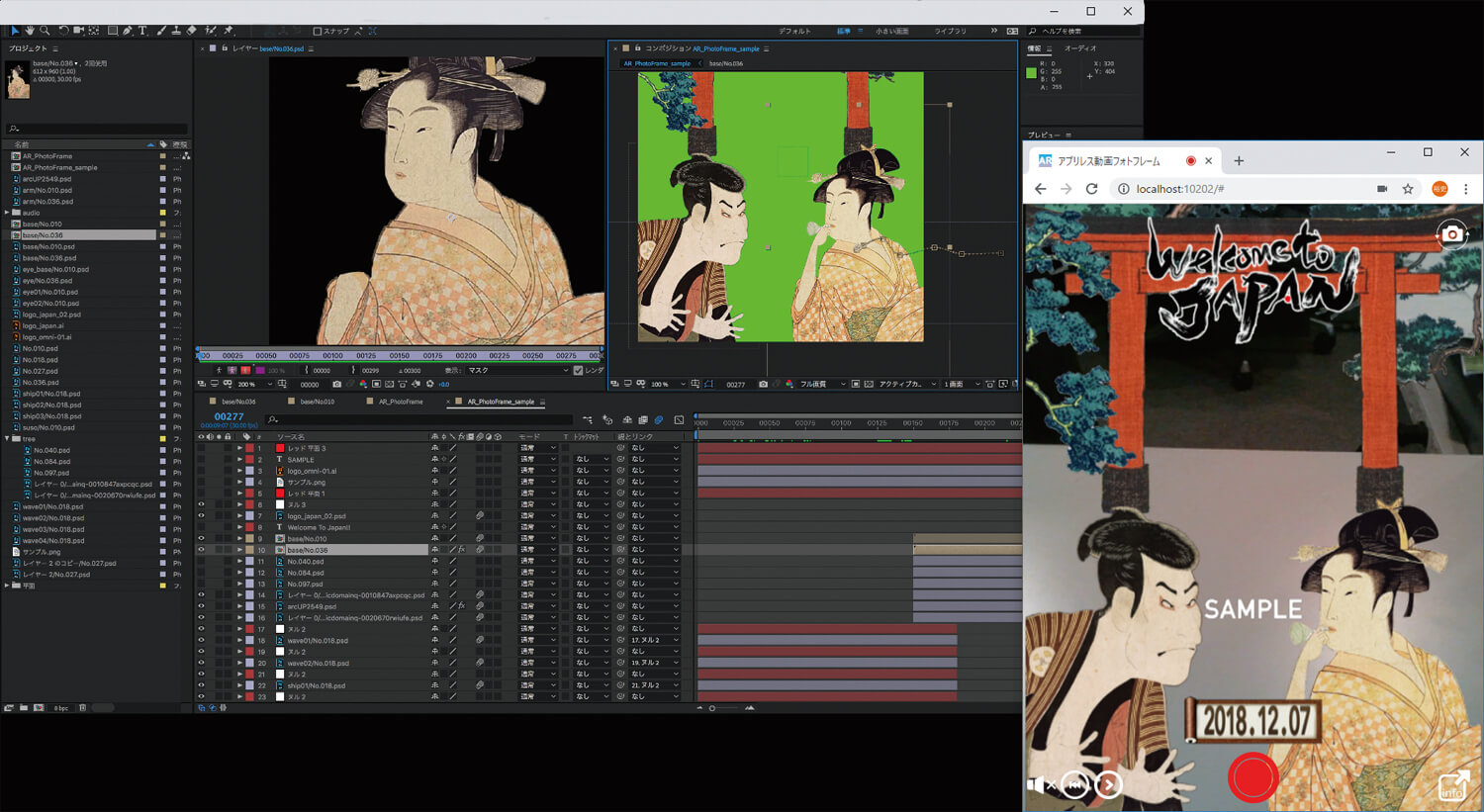Expand the audio folder in Project panel
The height and width of the screenshot is (812, 1484).
click(x=7, y=213)
